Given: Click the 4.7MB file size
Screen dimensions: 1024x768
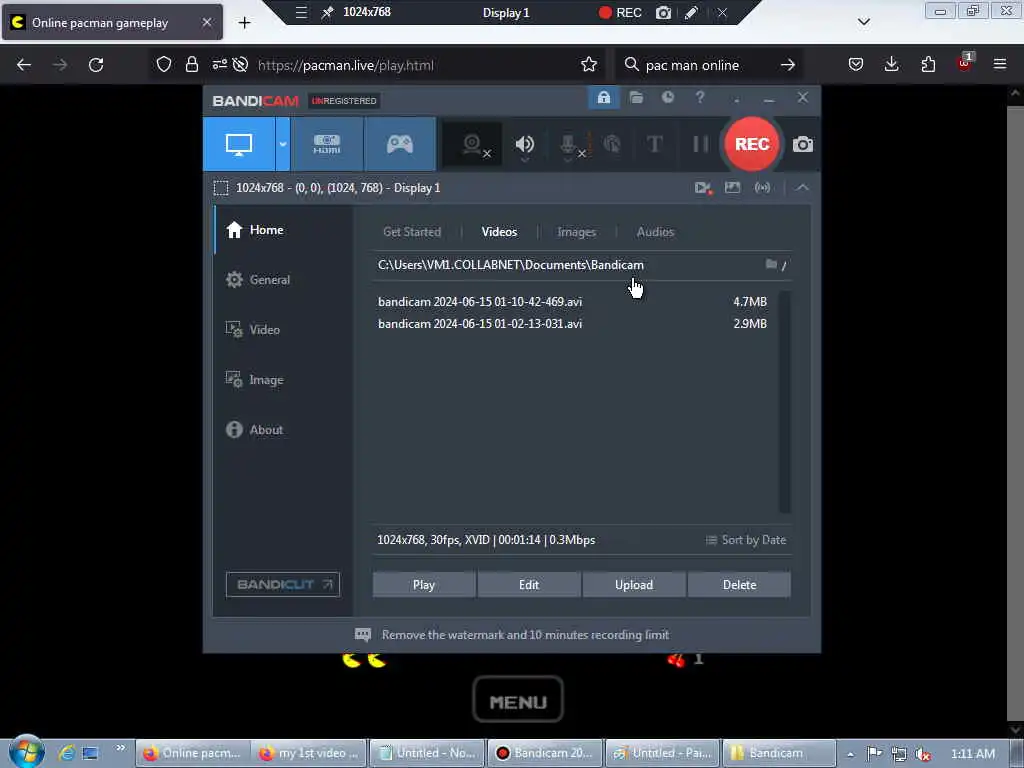Looking at the screenshot, I should pos(750,302).
